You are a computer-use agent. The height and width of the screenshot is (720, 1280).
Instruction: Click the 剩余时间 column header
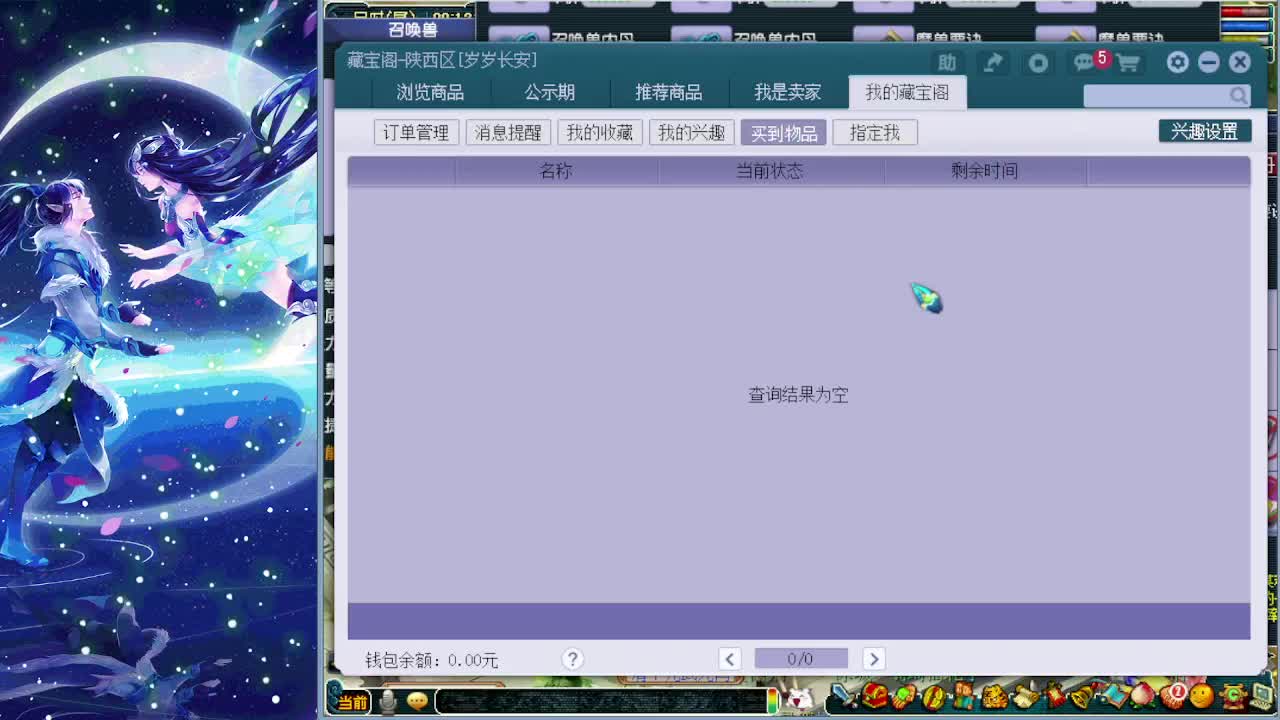point(985,171)
